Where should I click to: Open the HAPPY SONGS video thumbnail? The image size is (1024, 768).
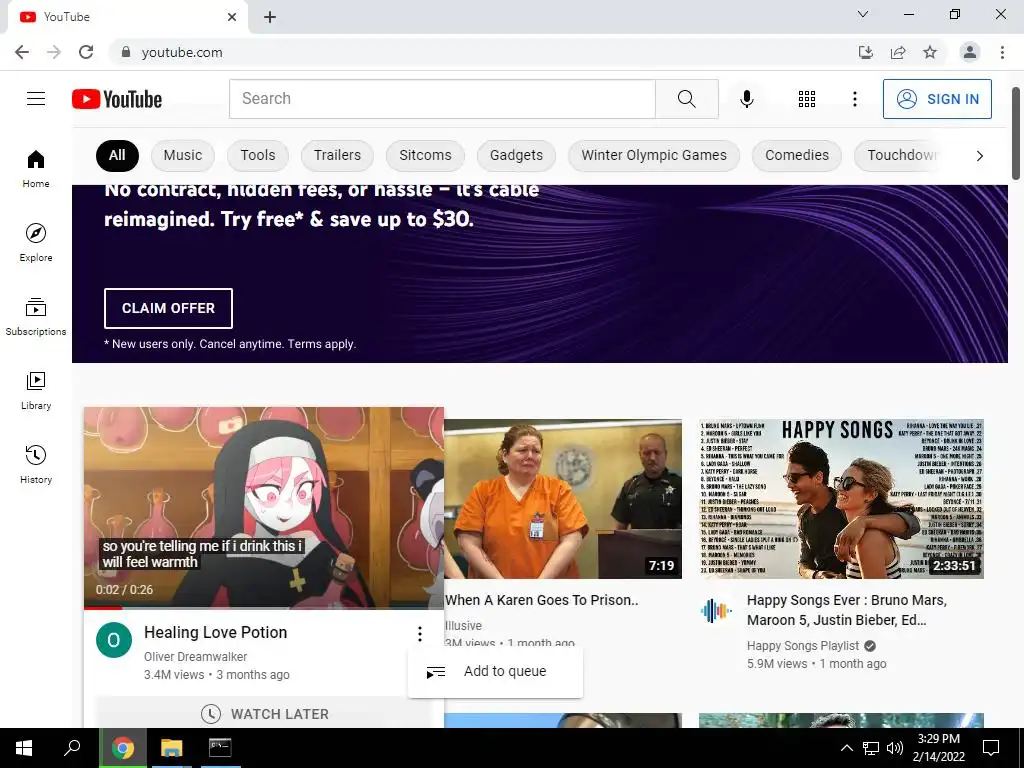tap(841, 499)
